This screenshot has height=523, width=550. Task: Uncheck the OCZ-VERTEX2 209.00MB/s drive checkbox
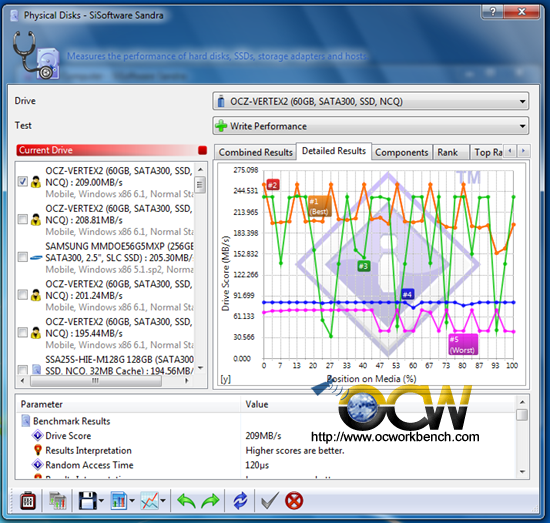tap(23, 182)
